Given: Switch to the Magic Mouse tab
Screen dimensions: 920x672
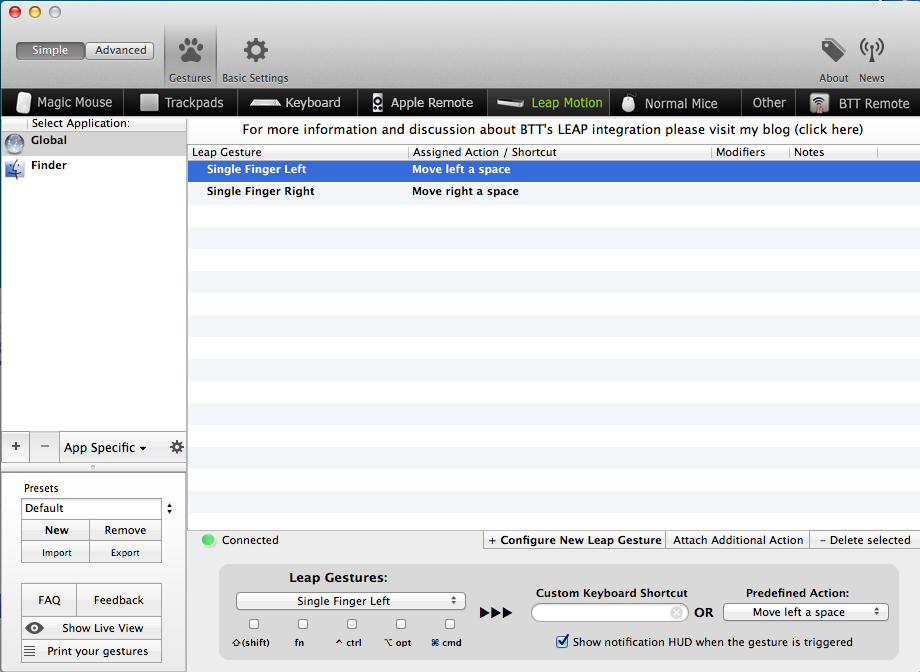Looking at the screenshot, I should coord(62,102).
